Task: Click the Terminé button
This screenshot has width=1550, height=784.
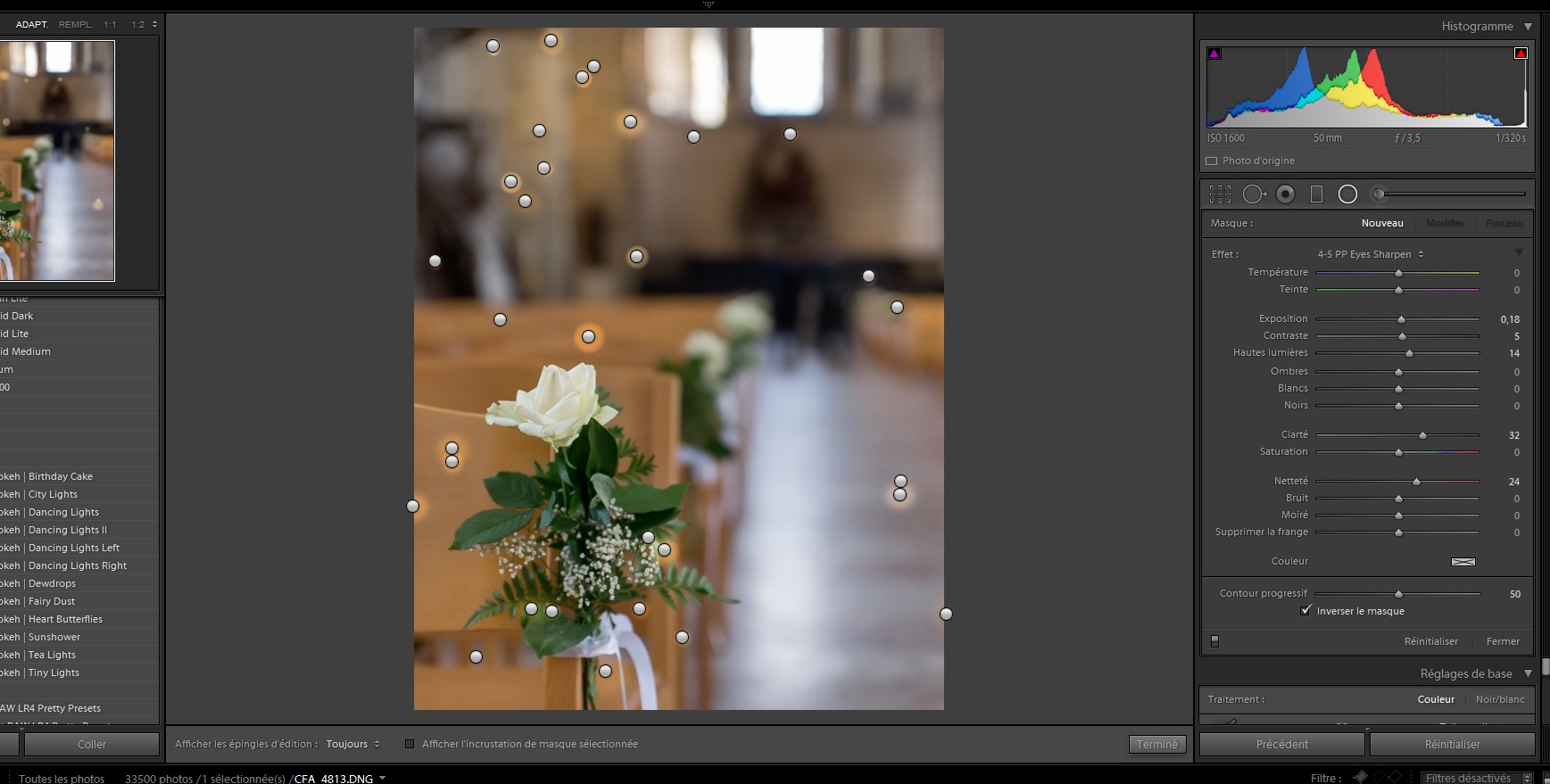Action: (1156, 744)
